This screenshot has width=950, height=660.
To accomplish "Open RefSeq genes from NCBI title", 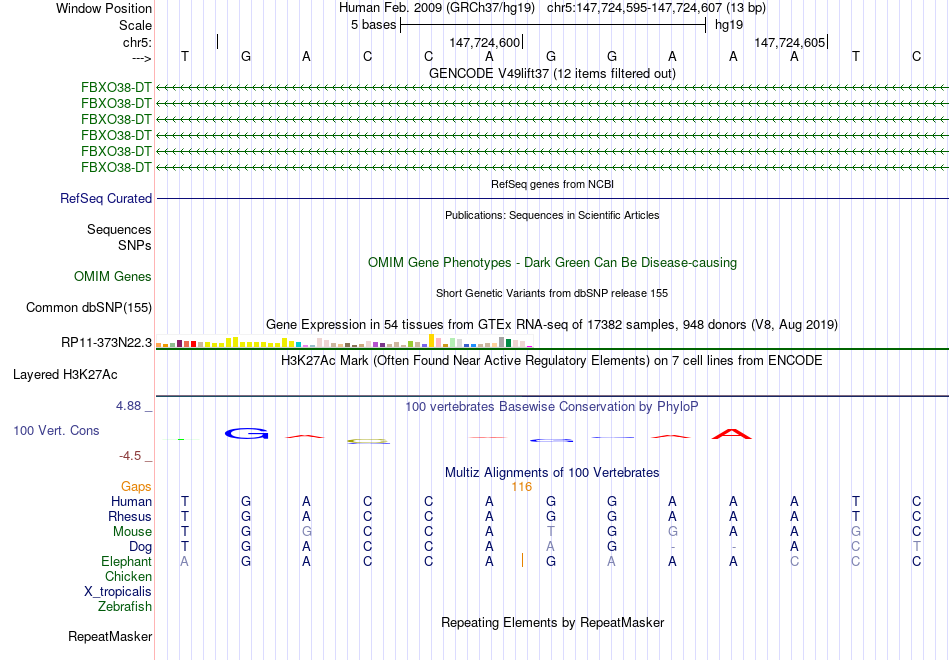I will pos(552,184).
